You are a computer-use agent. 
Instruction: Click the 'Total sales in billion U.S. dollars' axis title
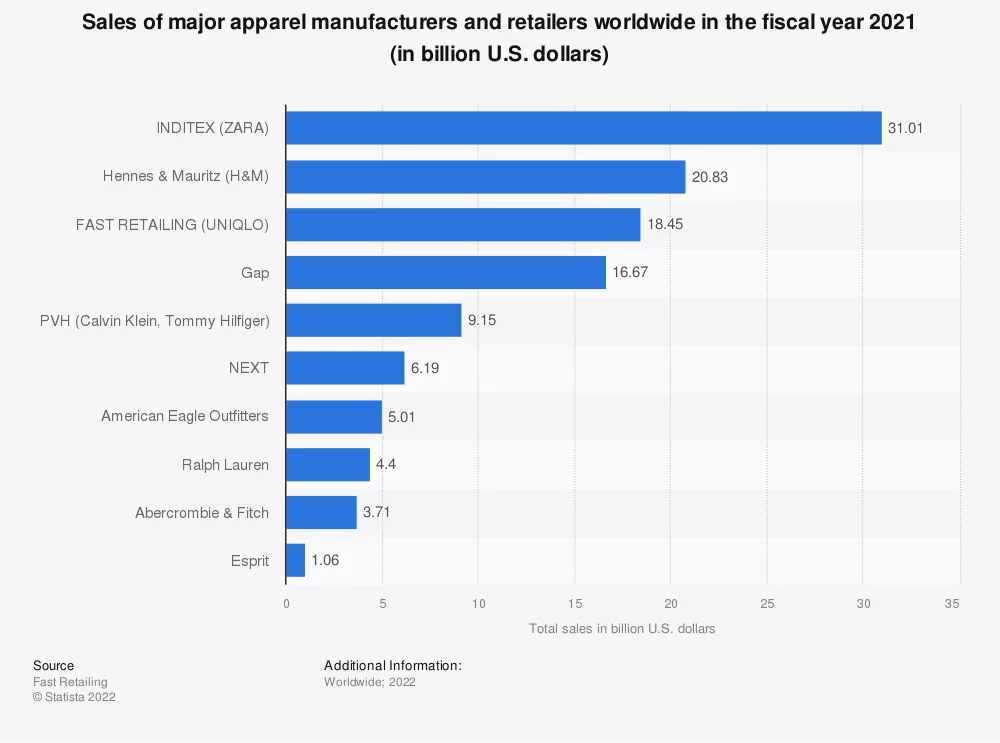point(622,629)
